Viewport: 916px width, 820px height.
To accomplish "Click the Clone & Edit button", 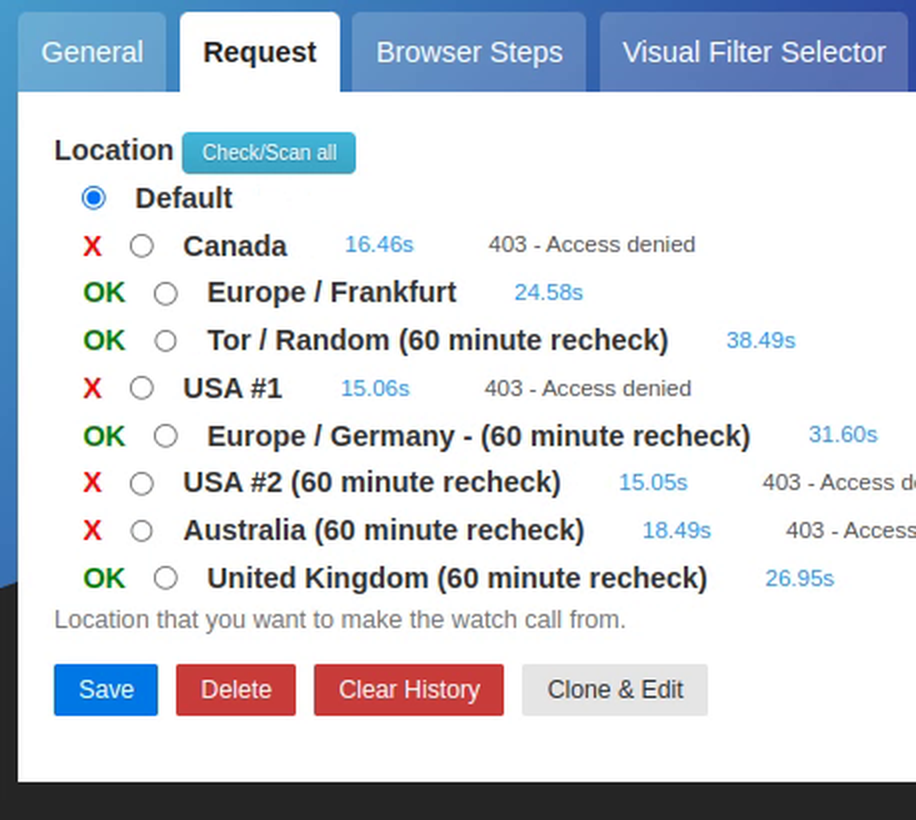I will (x=615, y=690).
